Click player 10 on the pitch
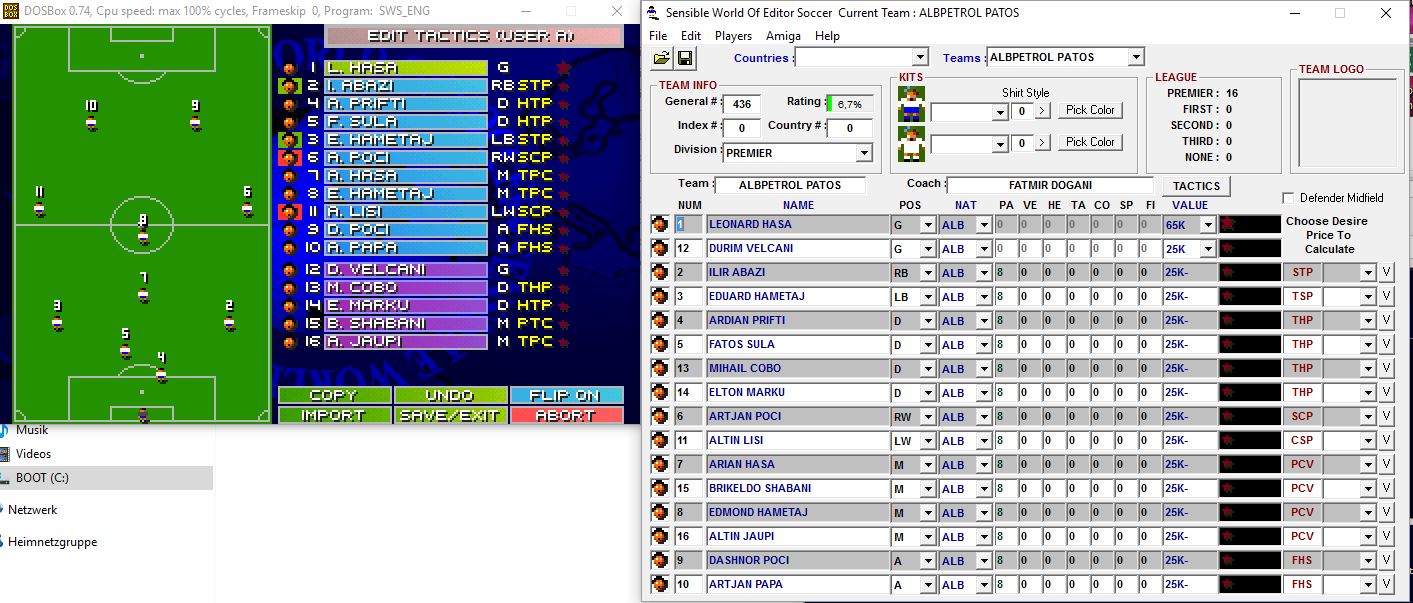This screenshot has height=603, width=1413. click(x=91, y=116)
